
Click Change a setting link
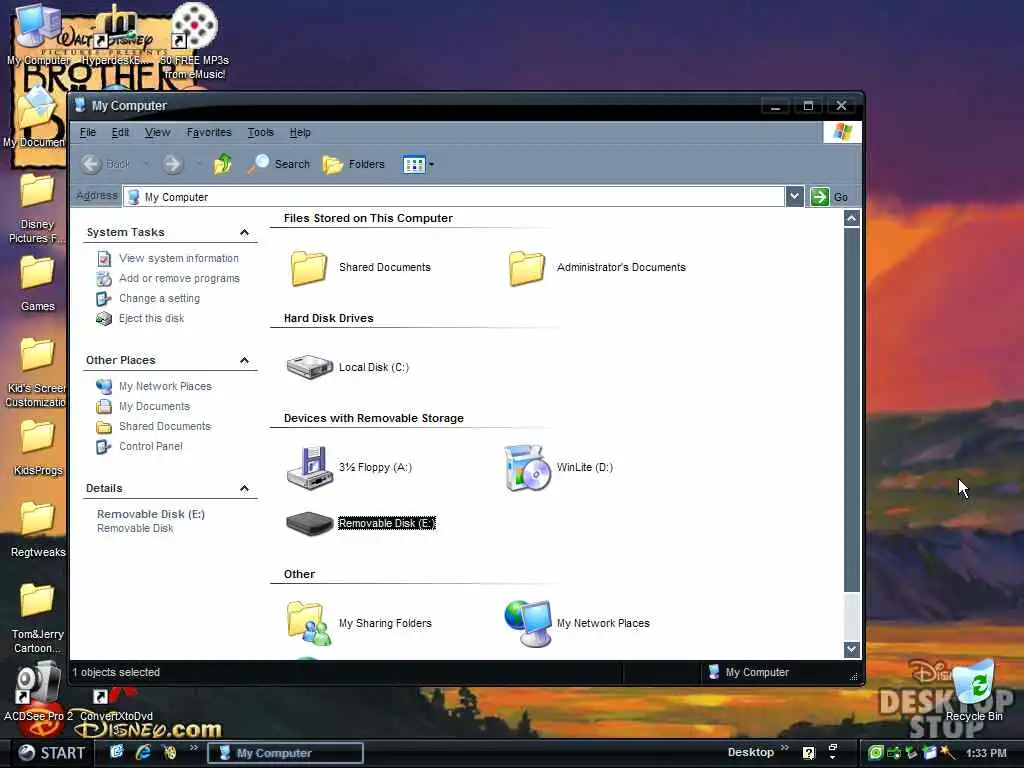pyautogui.click(x=159, y=298)
